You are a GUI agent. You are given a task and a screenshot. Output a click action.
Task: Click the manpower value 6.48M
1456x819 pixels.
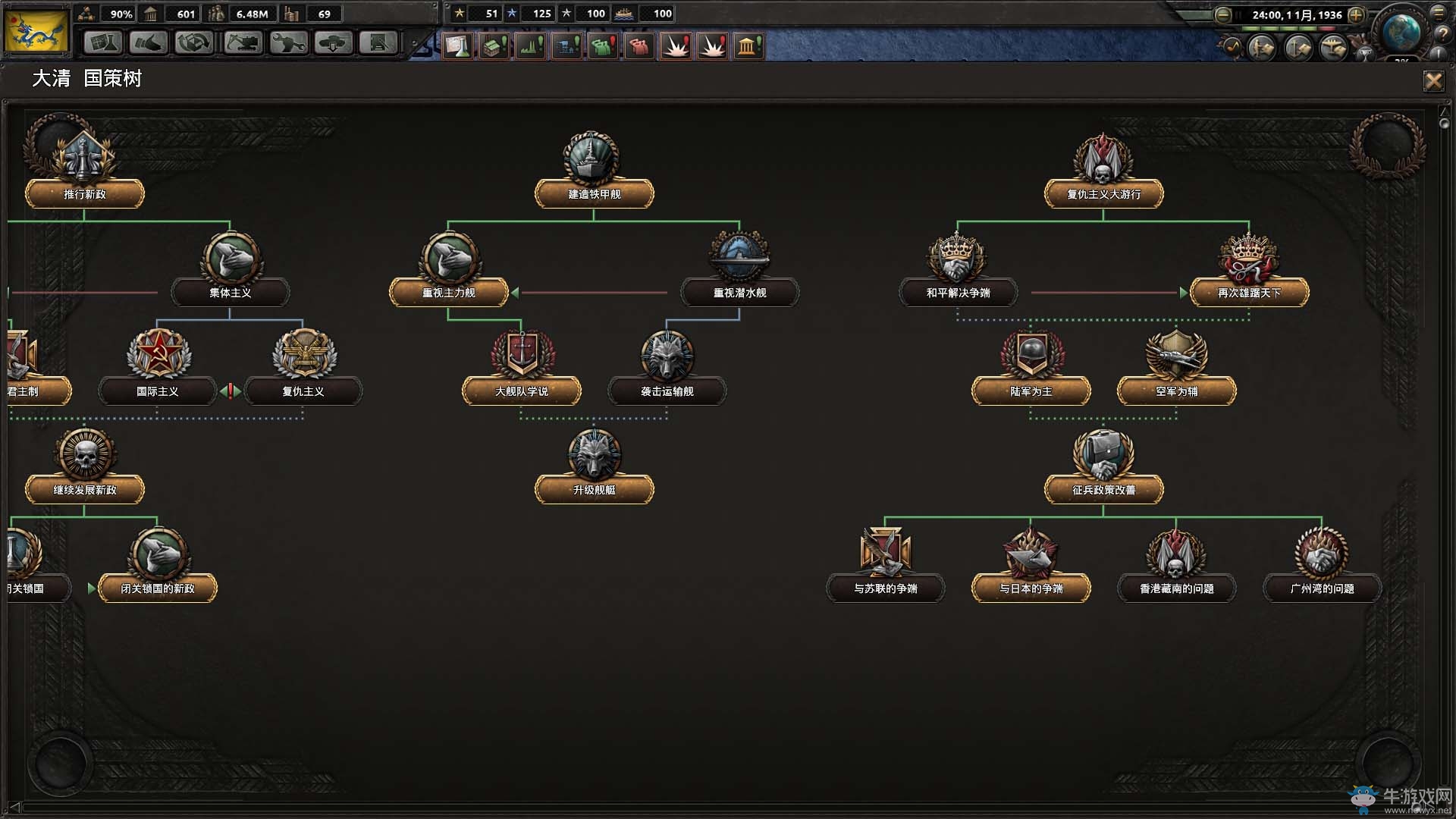(x=252, y=14)
